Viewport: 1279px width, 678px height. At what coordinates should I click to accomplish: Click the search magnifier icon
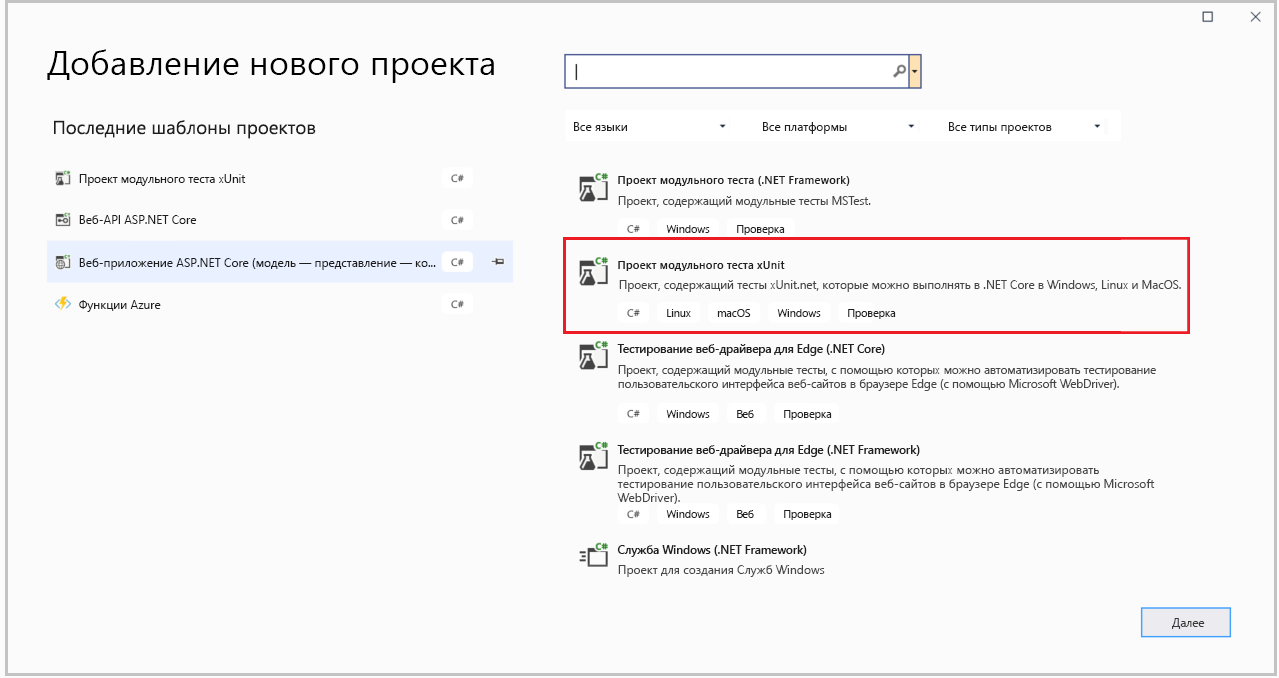point(899,71)
